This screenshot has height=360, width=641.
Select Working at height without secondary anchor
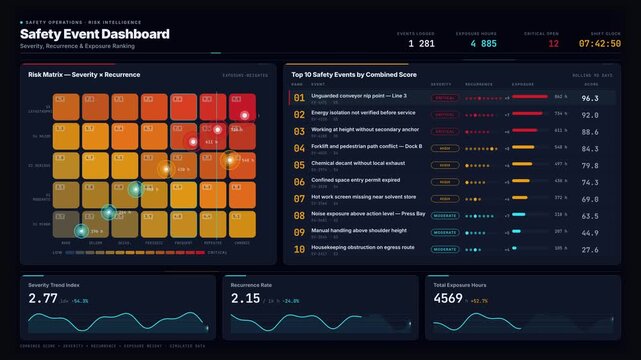pyautogui.click(x=452, y=132)
